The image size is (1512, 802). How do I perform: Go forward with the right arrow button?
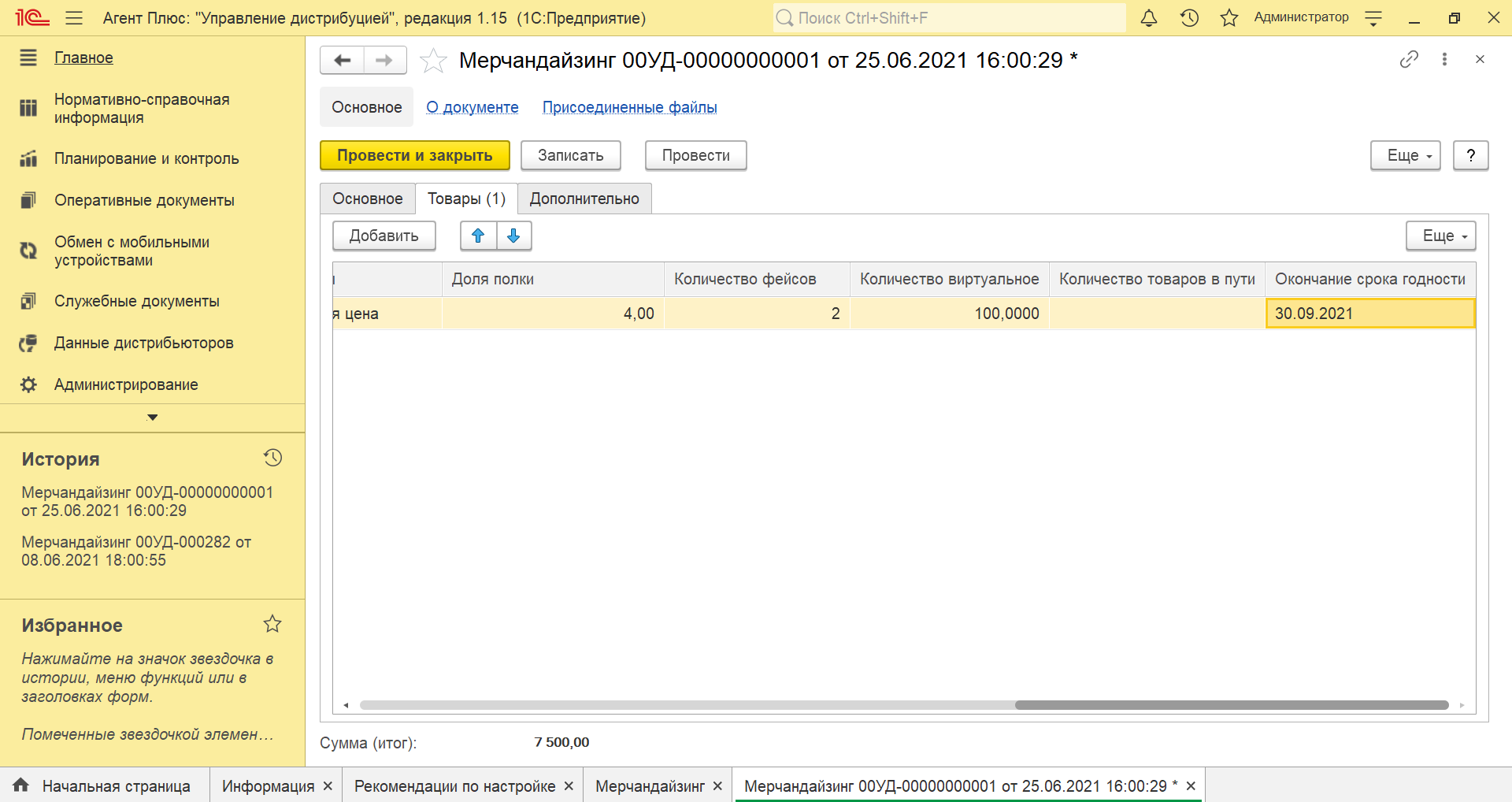[384, 60]
